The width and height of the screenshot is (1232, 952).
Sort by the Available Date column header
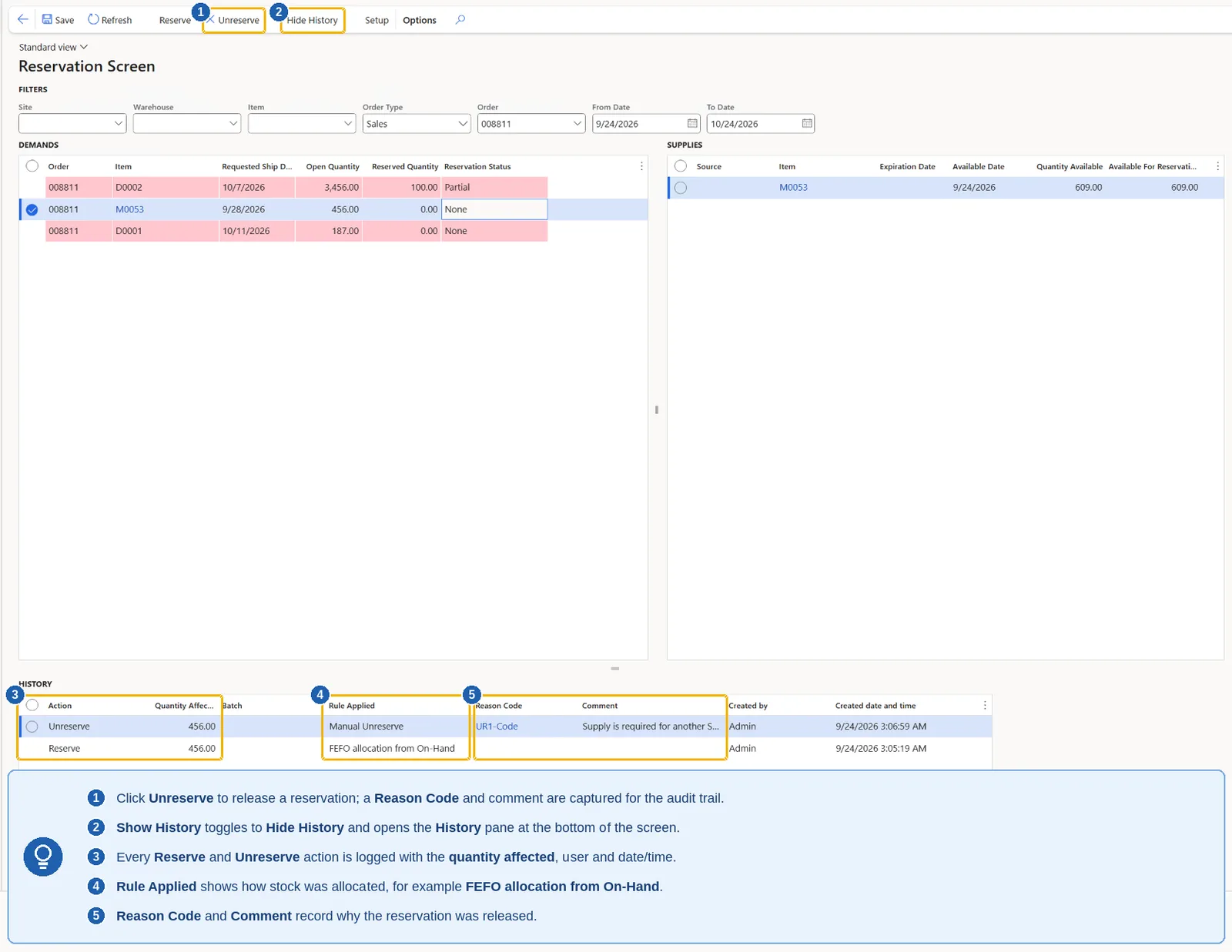click(978, 166)
